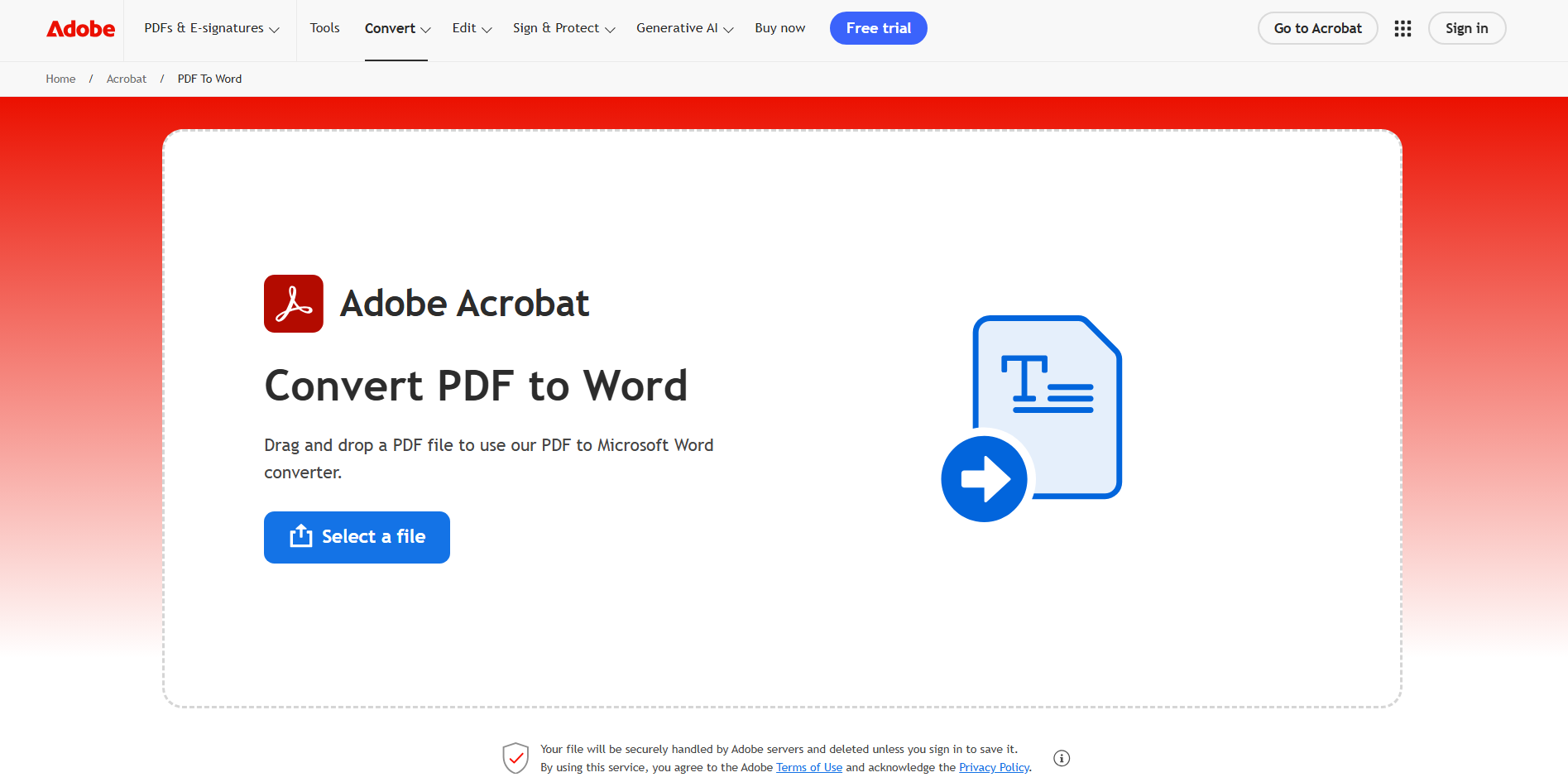Image resolution: width=1568 pixels, height=782 pixels.
Task: Open the Terms of Use link
Action: pos(809,768)
